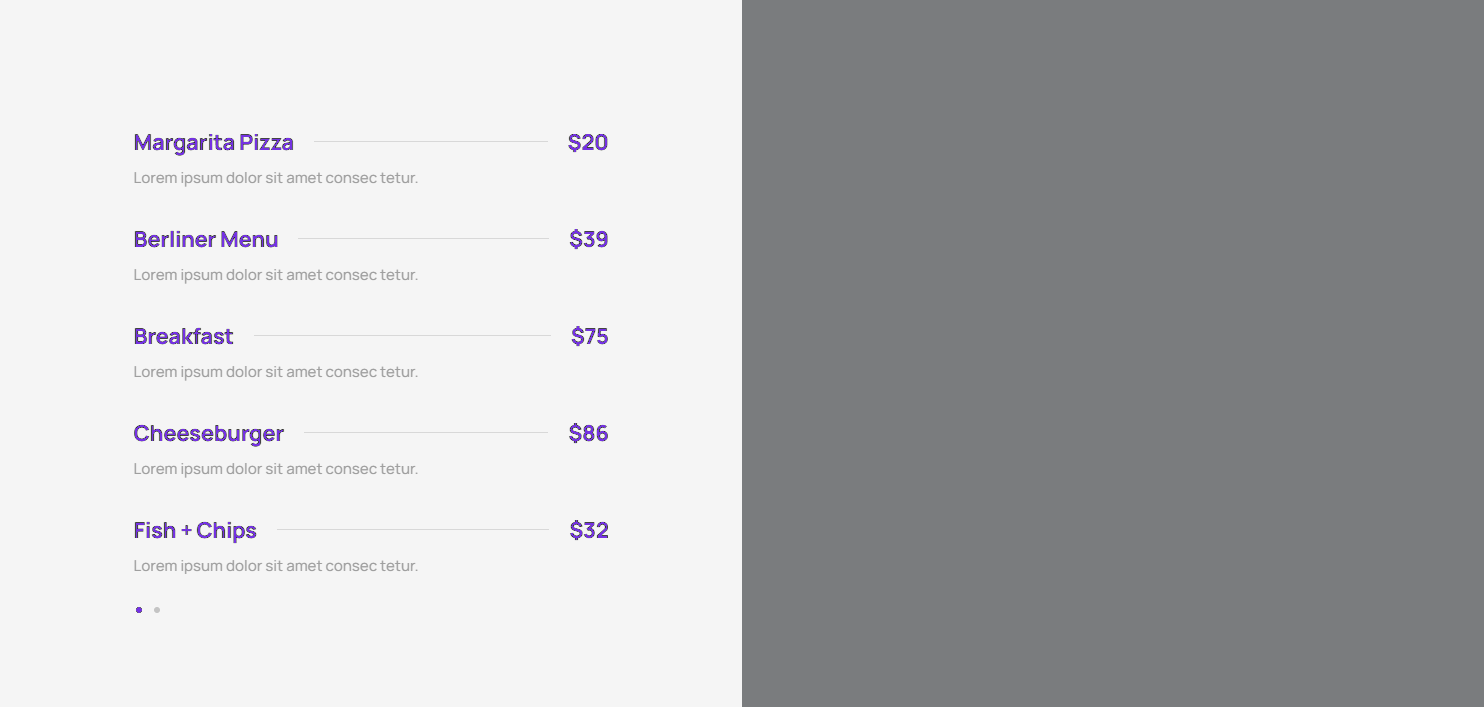Go to the first slider pagination dot
Viewport: 1484px width, 707px height.
[139, 610]
